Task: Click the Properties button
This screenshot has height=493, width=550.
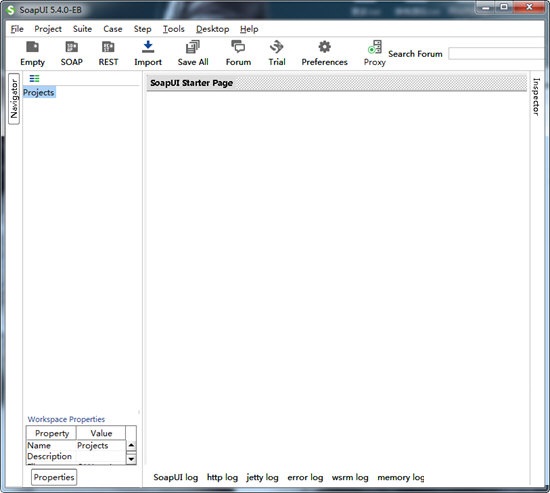Action: tap(54, 477)
